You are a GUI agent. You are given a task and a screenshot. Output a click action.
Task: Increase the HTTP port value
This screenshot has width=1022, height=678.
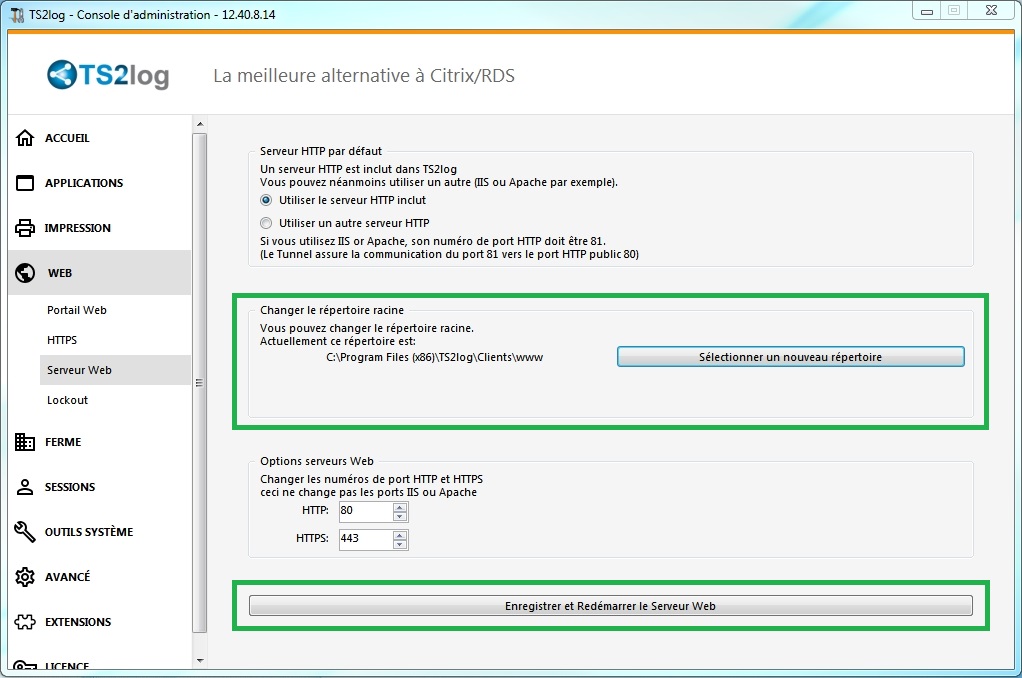[x=400, y=507]
